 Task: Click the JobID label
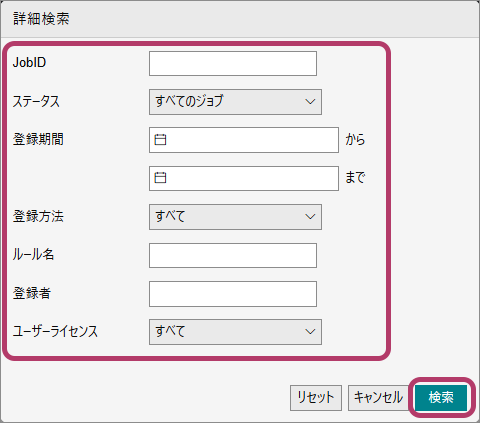click(x=29, y=62)
